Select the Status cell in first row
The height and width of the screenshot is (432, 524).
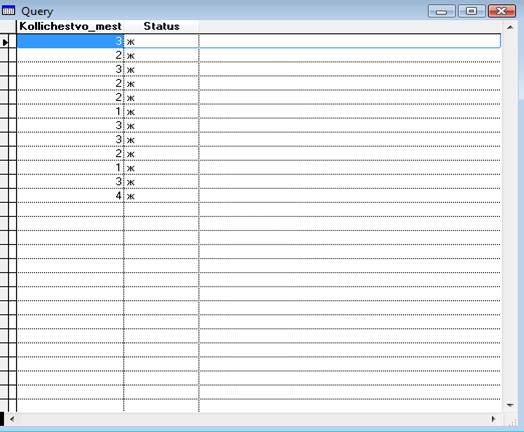coord(161,41)
